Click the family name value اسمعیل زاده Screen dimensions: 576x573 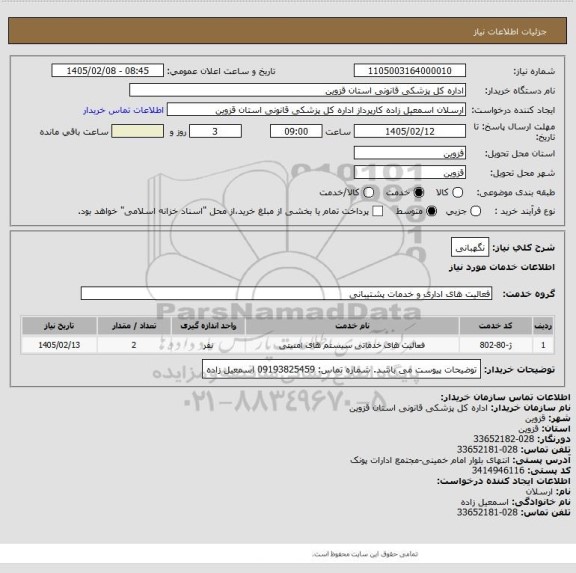pyautogui.click(x=485, y=502)
